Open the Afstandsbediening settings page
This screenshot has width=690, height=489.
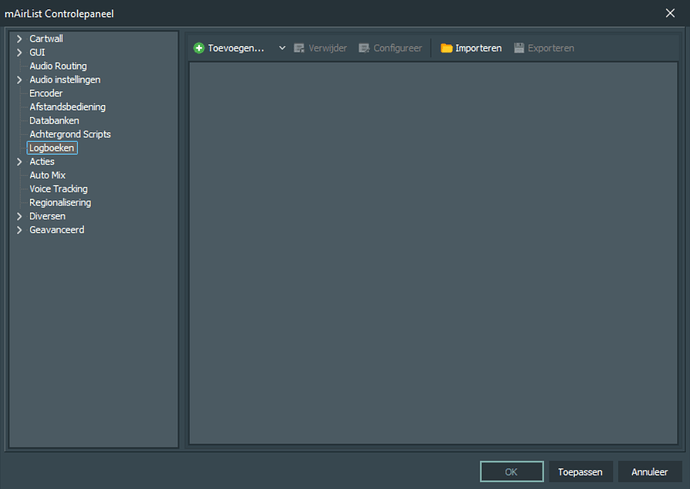[x=67, y=107]
